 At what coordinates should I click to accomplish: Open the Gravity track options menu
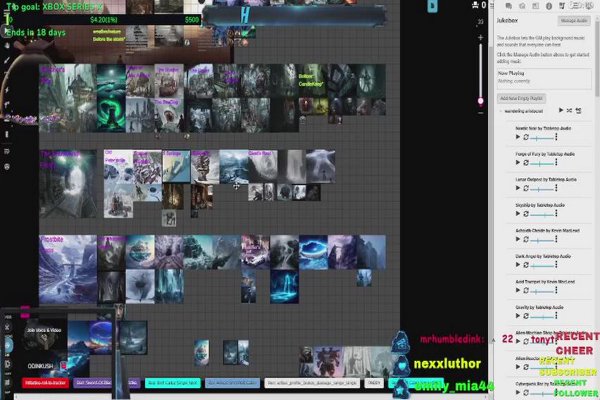tap(556, 316)
